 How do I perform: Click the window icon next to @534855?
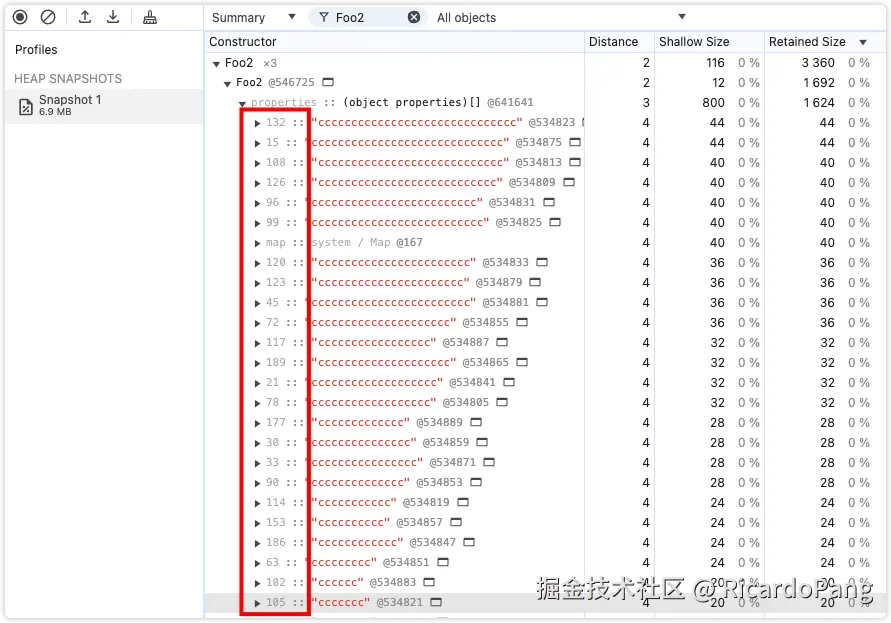(522, 322)
